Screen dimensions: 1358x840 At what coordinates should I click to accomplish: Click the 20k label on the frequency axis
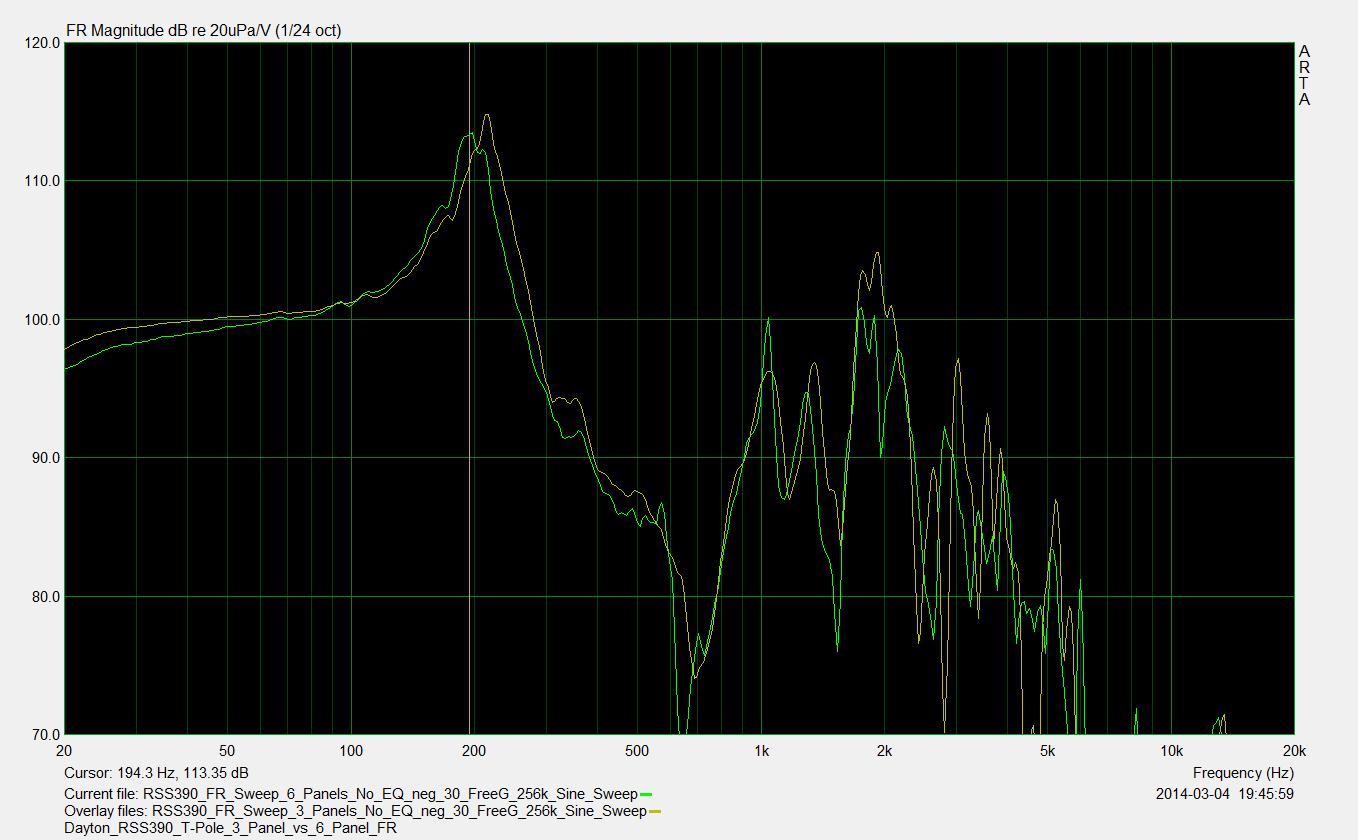[x=1294, y=751]
